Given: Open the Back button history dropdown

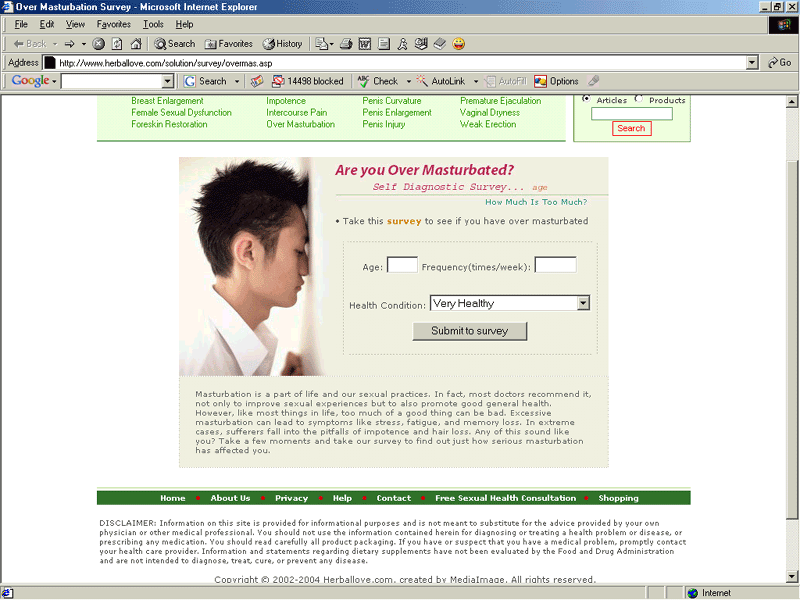Looking at the screenshot, I should (55, 44).
